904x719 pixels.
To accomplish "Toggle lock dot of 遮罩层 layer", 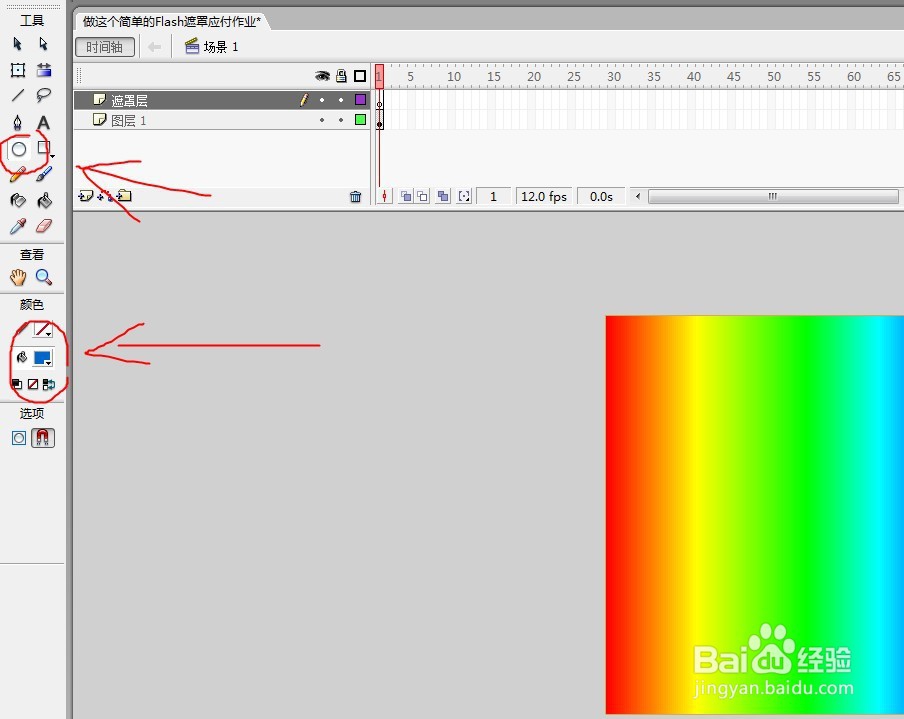I will click(341, 100).
